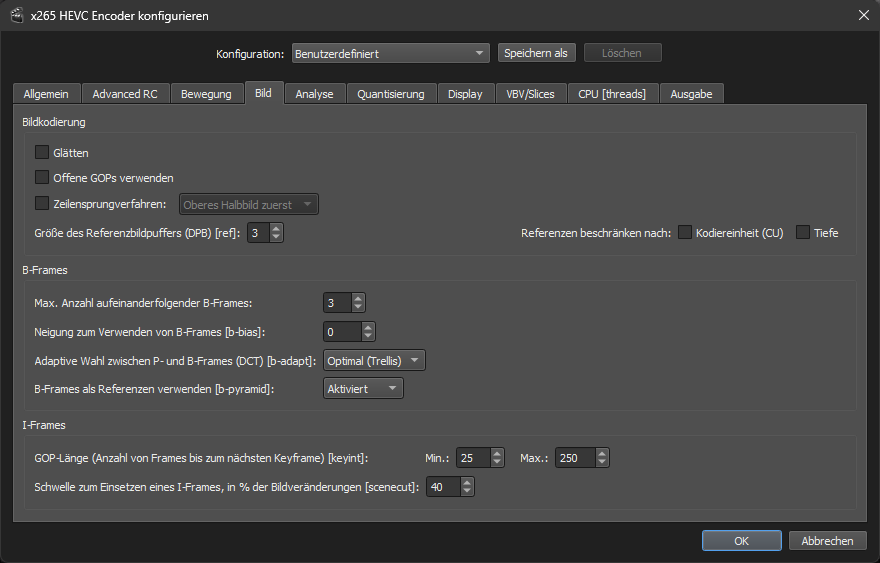Viewport: 880px width, 563px height.
Task: Open the b-pyramid Aktiviert dropdown
Action: 363,388
